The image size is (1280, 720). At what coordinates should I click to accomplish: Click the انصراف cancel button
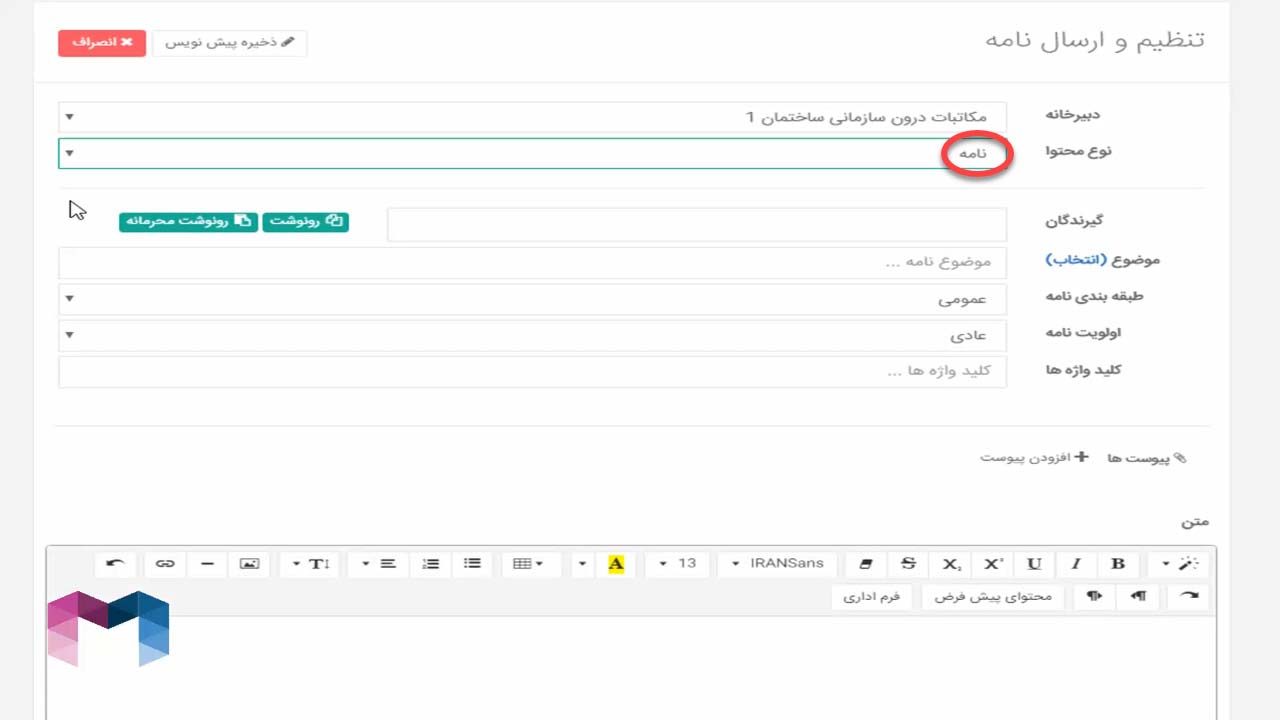[102, 43]
